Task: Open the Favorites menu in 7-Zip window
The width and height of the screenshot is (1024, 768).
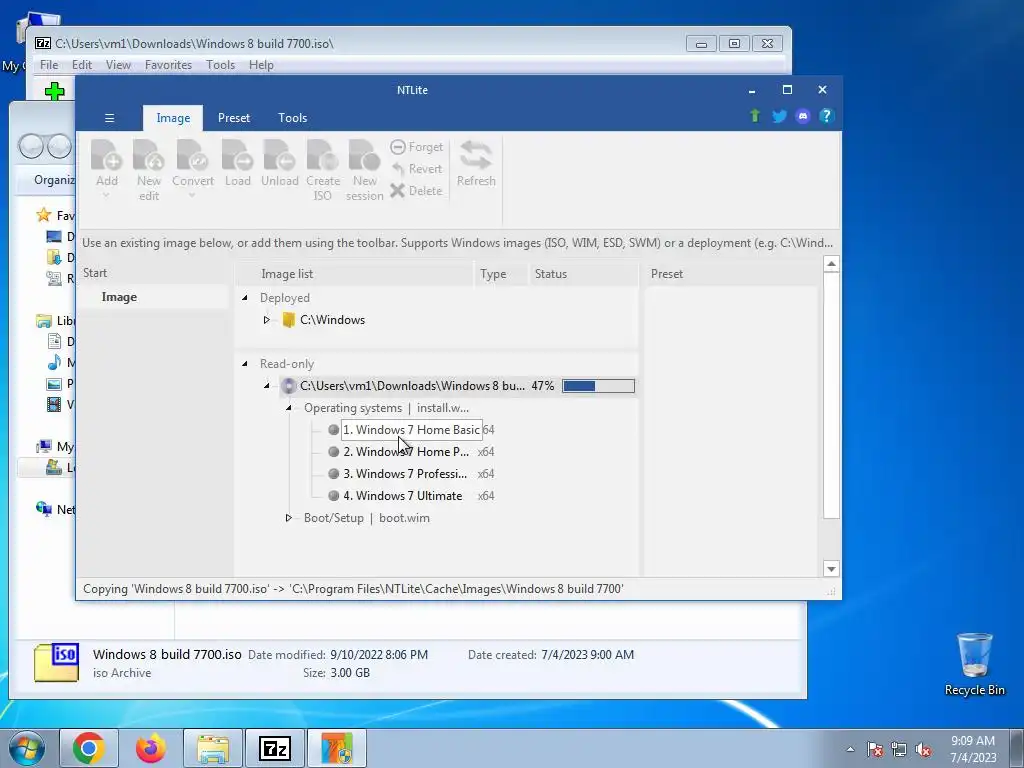Action: click(x=168, y=65)
